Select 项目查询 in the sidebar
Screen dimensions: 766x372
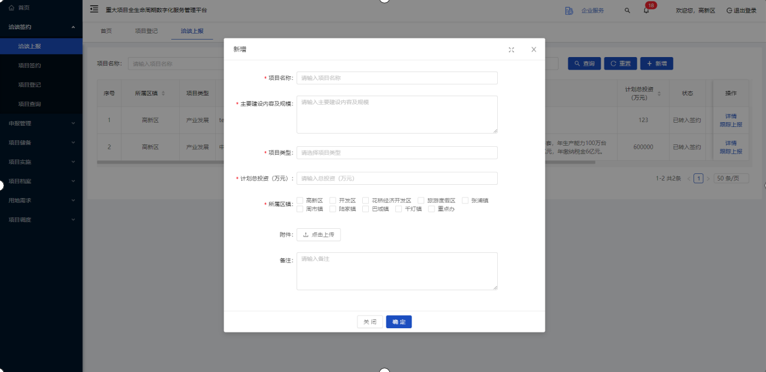pyautogui.click(x=41, y=104)
